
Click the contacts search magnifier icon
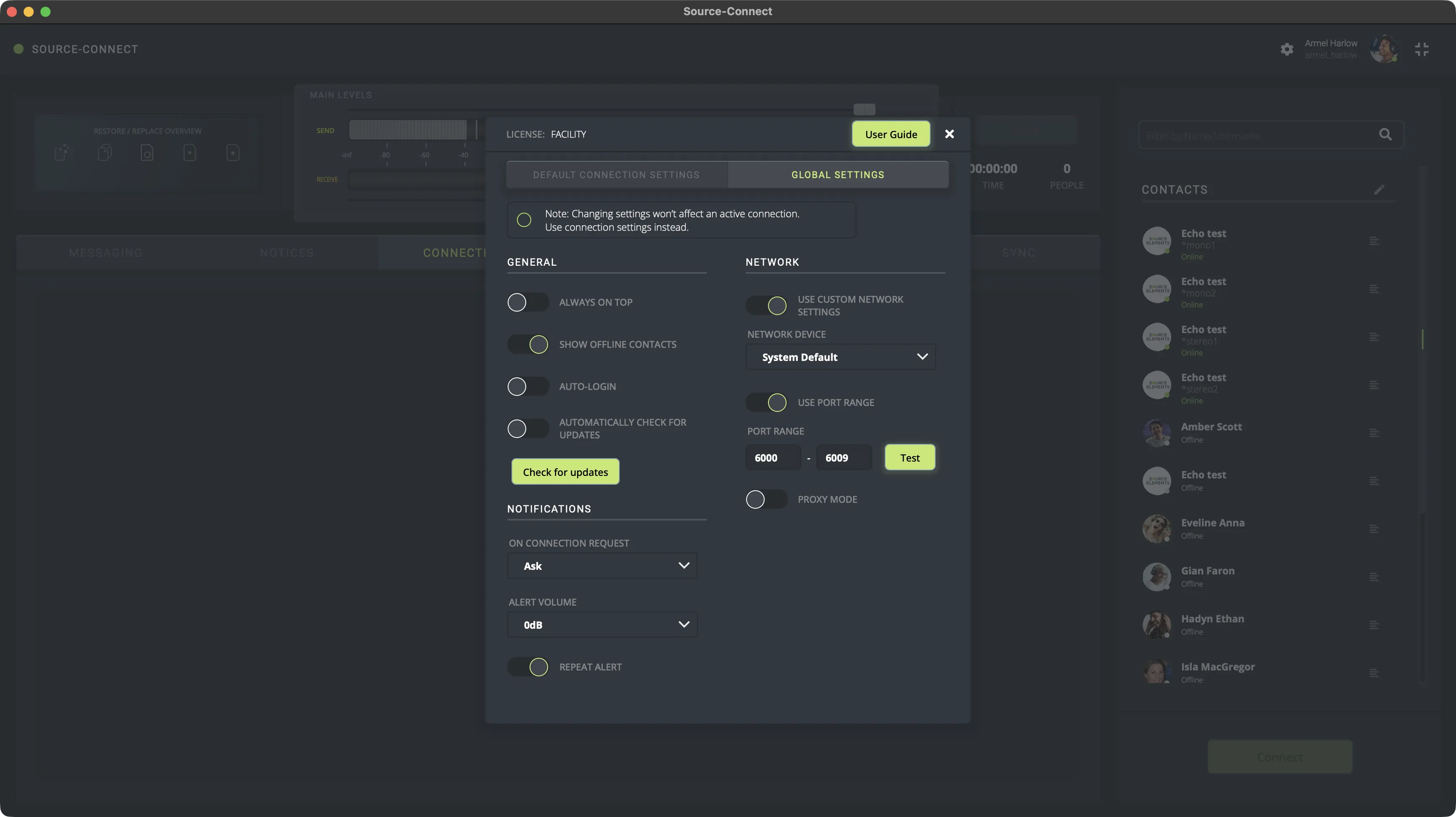(1385, 134)
